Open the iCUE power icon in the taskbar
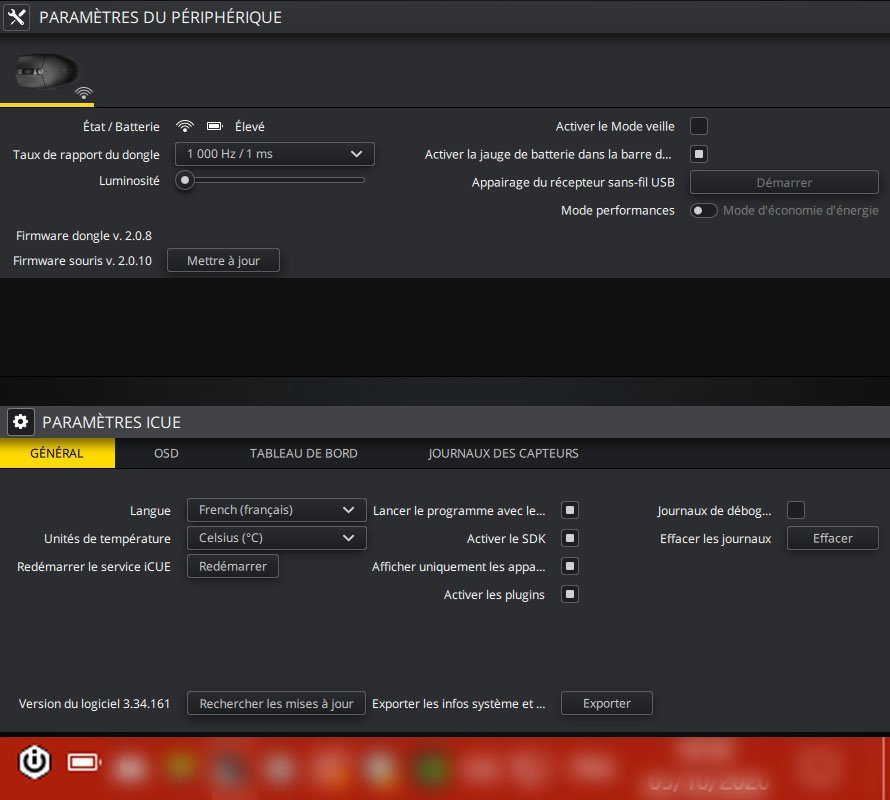The image size is (890, 800). tap(35, 763)
